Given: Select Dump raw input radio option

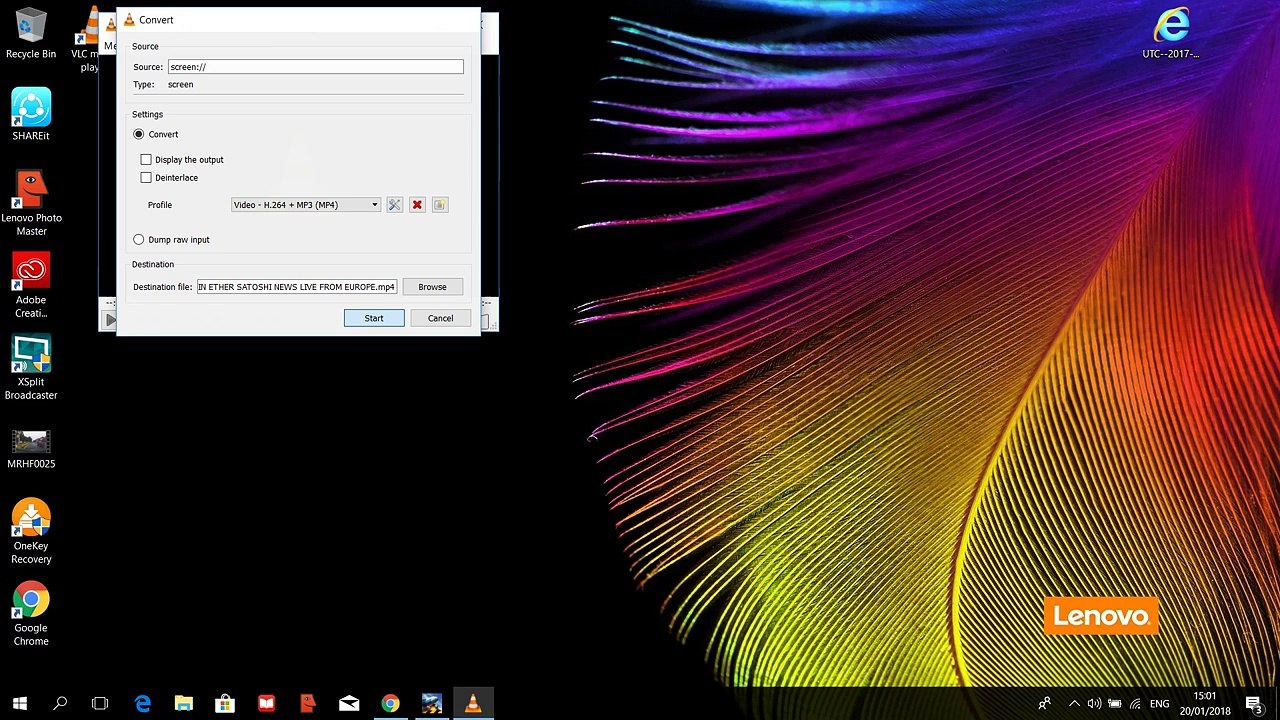Looking at the screenshot, I should coord(139,240).
